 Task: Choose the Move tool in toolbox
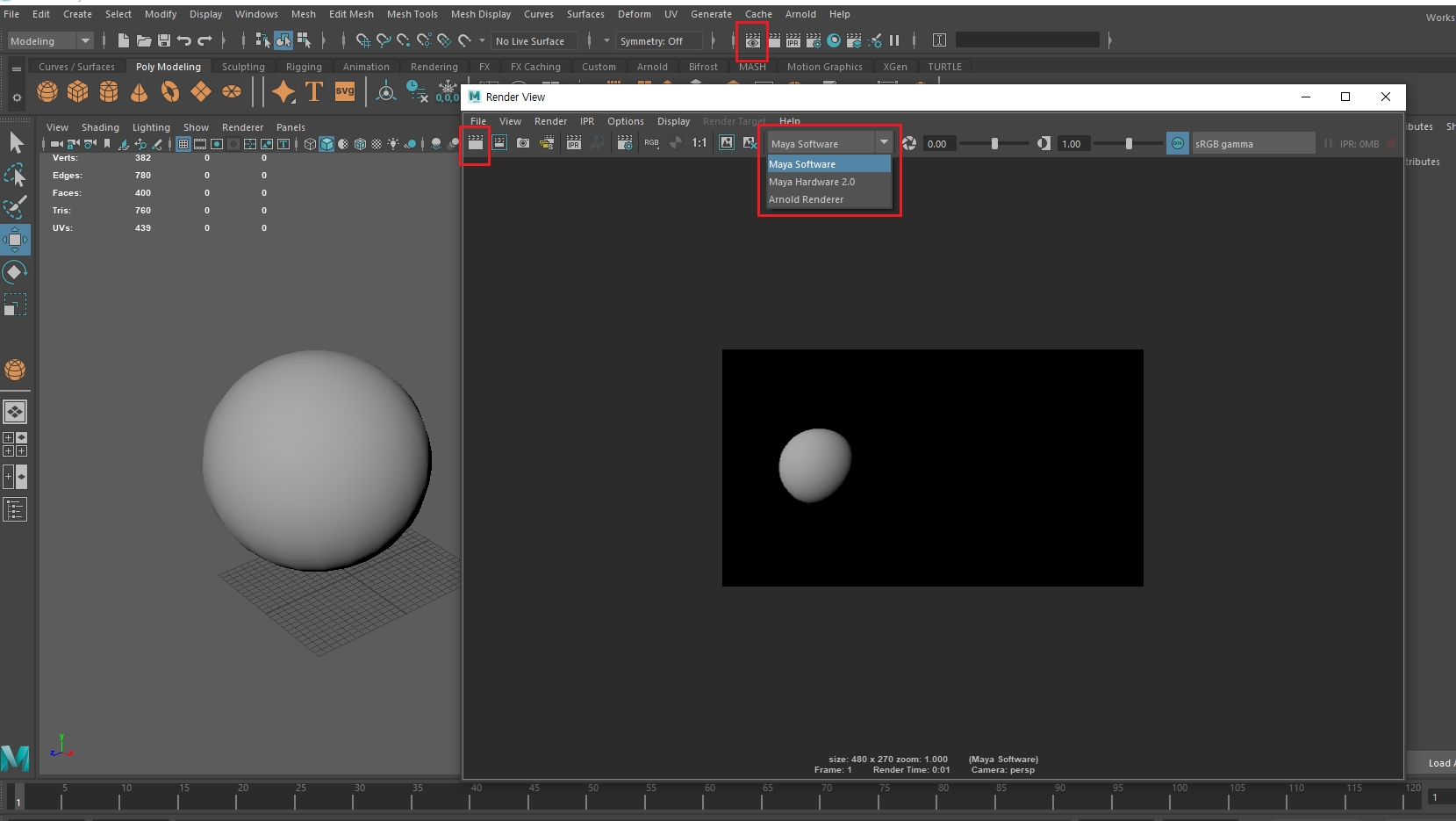pyautogui.click(x=16, y=240)
